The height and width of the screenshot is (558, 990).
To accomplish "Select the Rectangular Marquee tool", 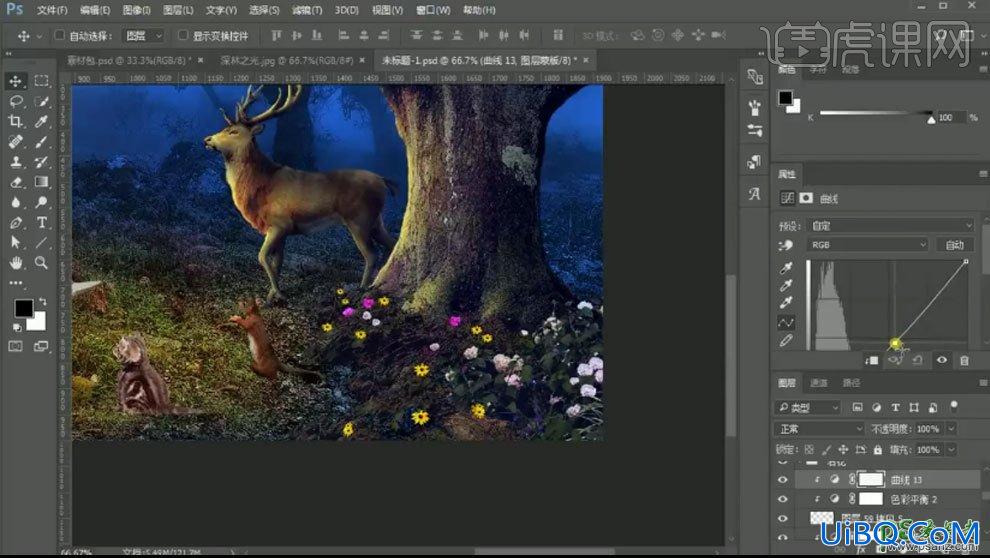I will click(42, 81).
